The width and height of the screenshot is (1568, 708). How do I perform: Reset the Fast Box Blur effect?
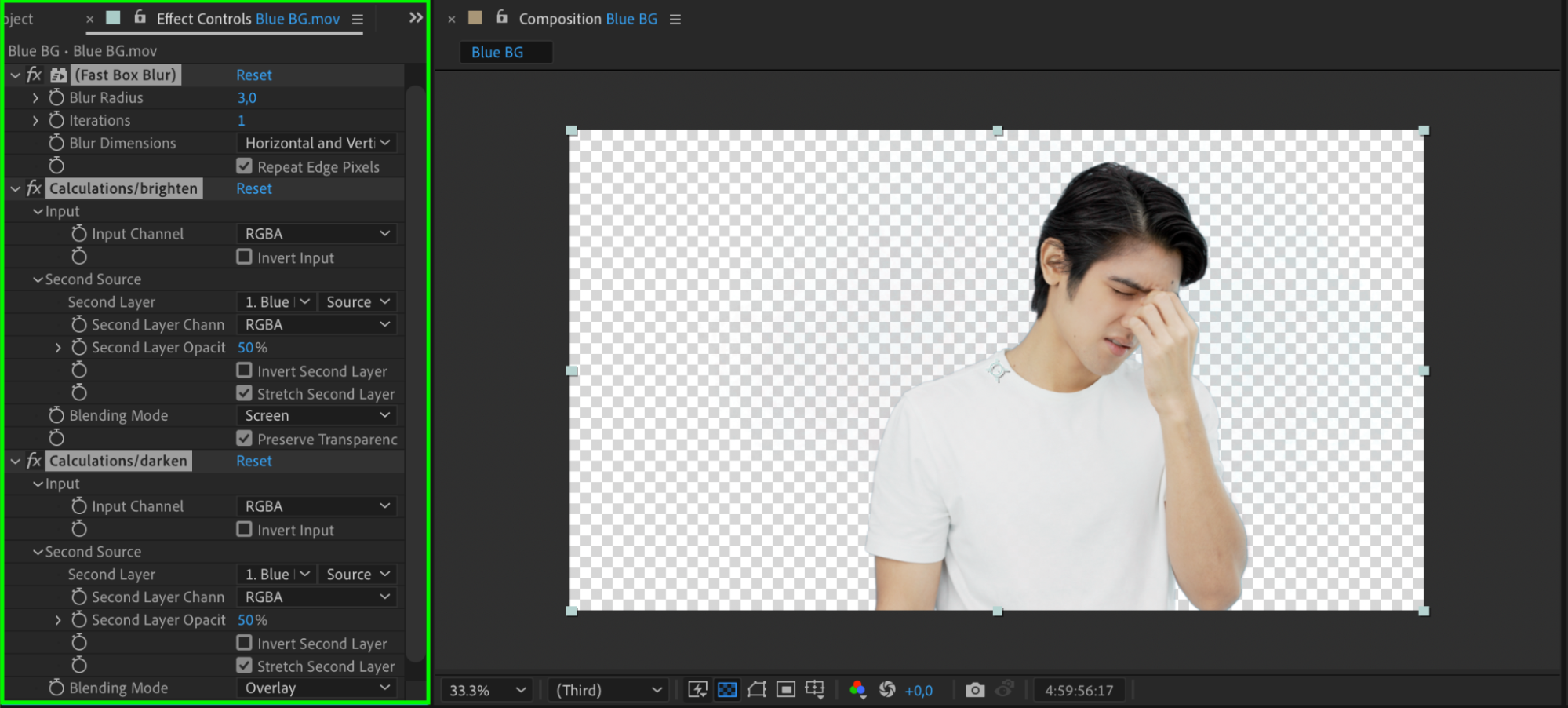[254, 75]
